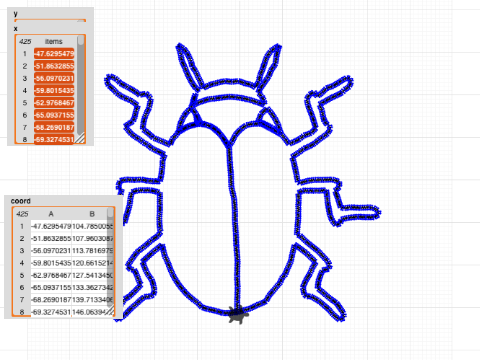The width and height of the screenshot is (480, 360).
Task: Select x list item -59.8015435
Action: (54, 91)
